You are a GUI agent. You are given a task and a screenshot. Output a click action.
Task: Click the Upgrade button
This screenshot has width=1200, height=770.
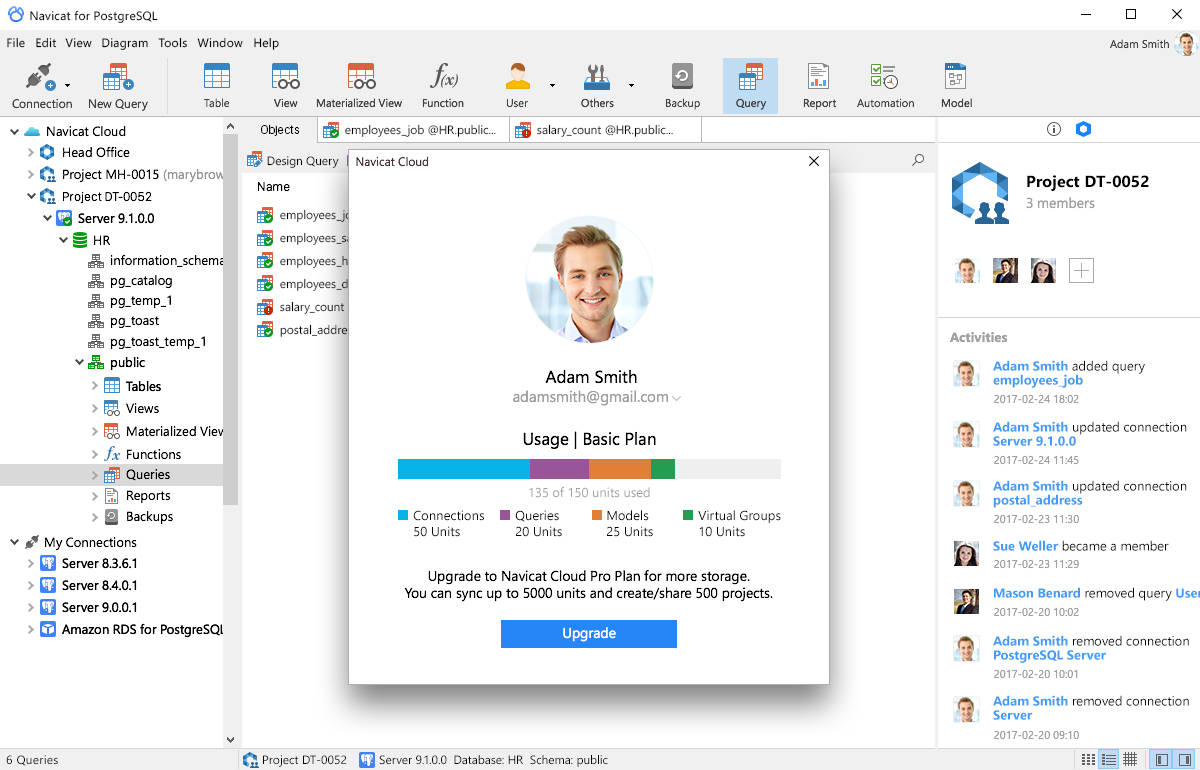(588, 633)
